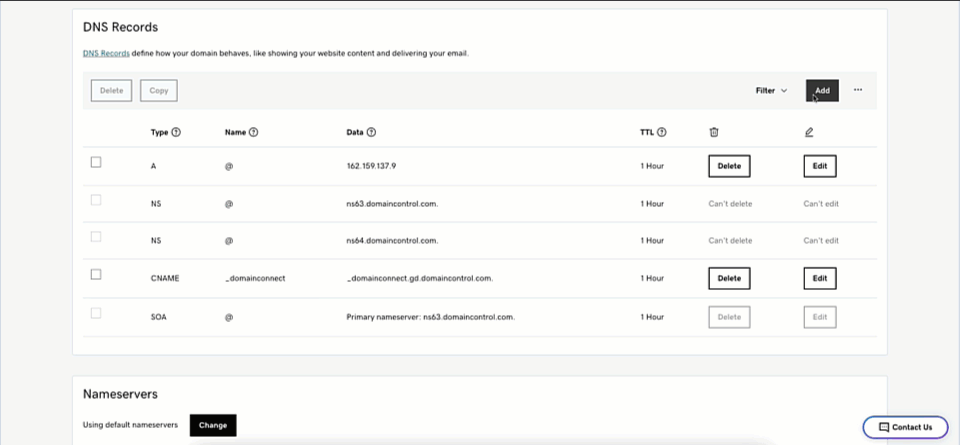Screen dimensions: 960x445
Task: Click the Name column help icon
Action: click(253, 132)
